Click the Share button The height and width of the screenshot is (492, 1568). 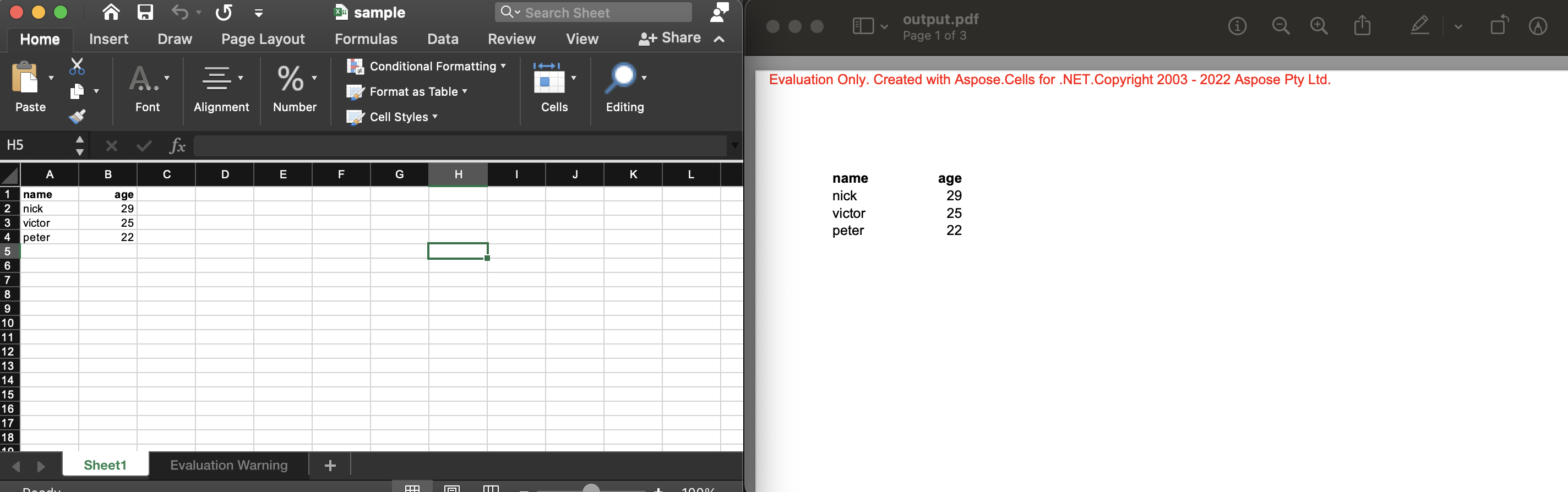(x=670, y=39)
